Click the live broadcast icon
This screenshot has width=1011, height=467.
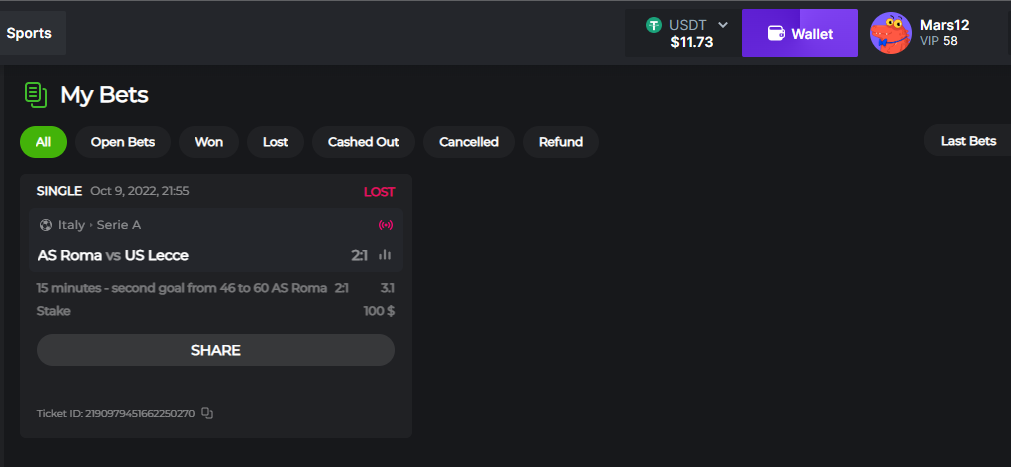387,225
